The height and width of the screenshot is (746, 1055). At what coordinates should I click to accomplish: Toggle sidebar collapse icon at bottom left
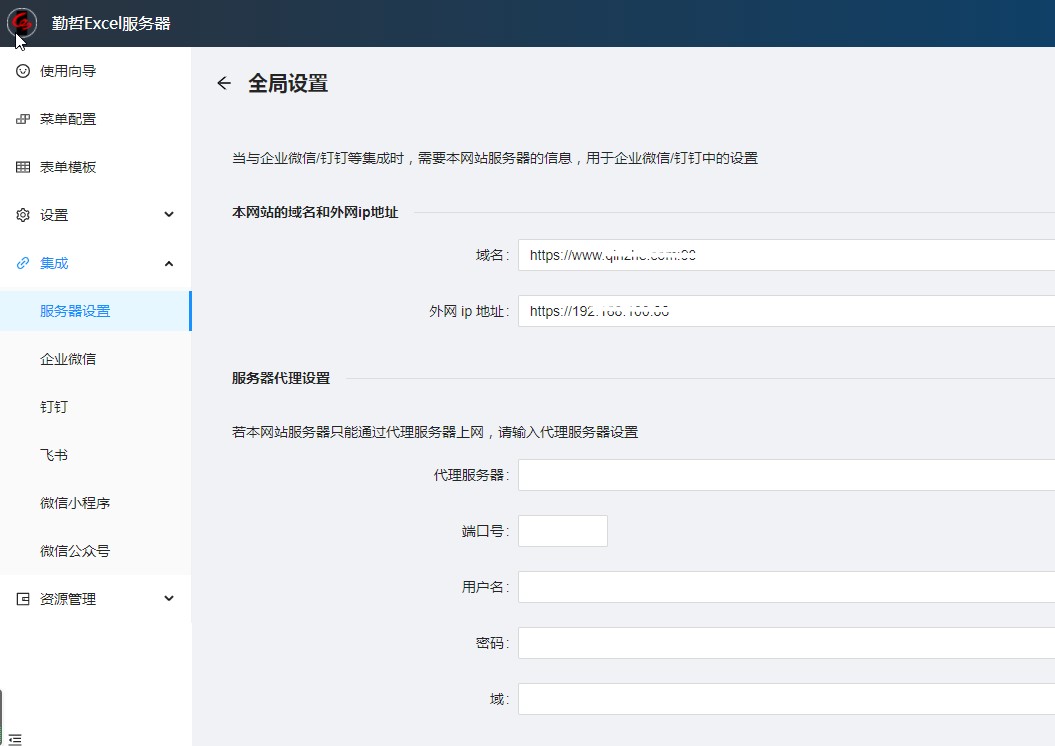pyautogui.click(x=14, y=738)
